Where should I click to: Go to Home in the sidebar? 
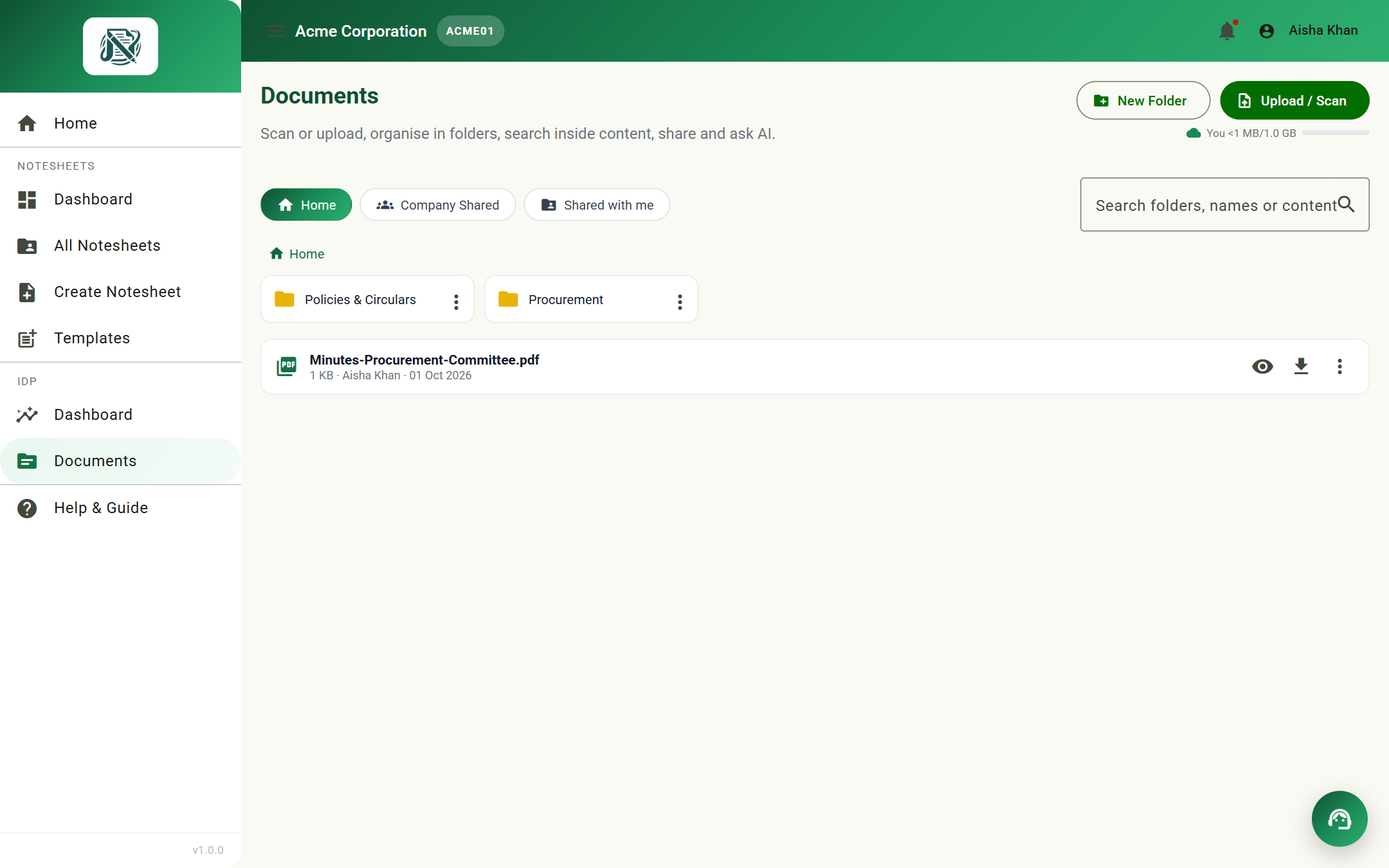click(x=120, y=123)
